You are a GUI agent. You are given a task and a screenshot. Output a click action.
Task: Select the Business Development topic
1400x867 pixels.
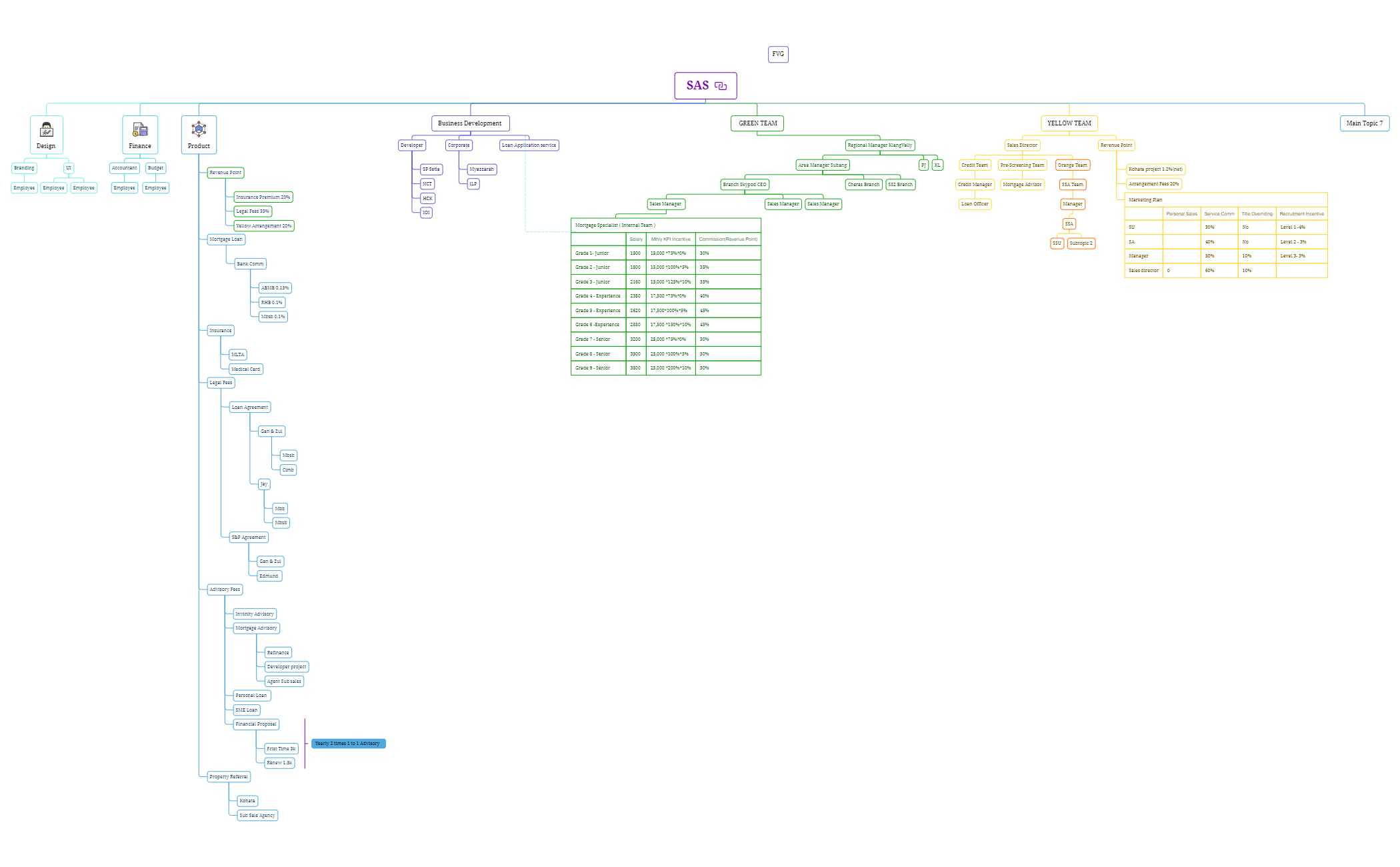click(x=470, y=123)
